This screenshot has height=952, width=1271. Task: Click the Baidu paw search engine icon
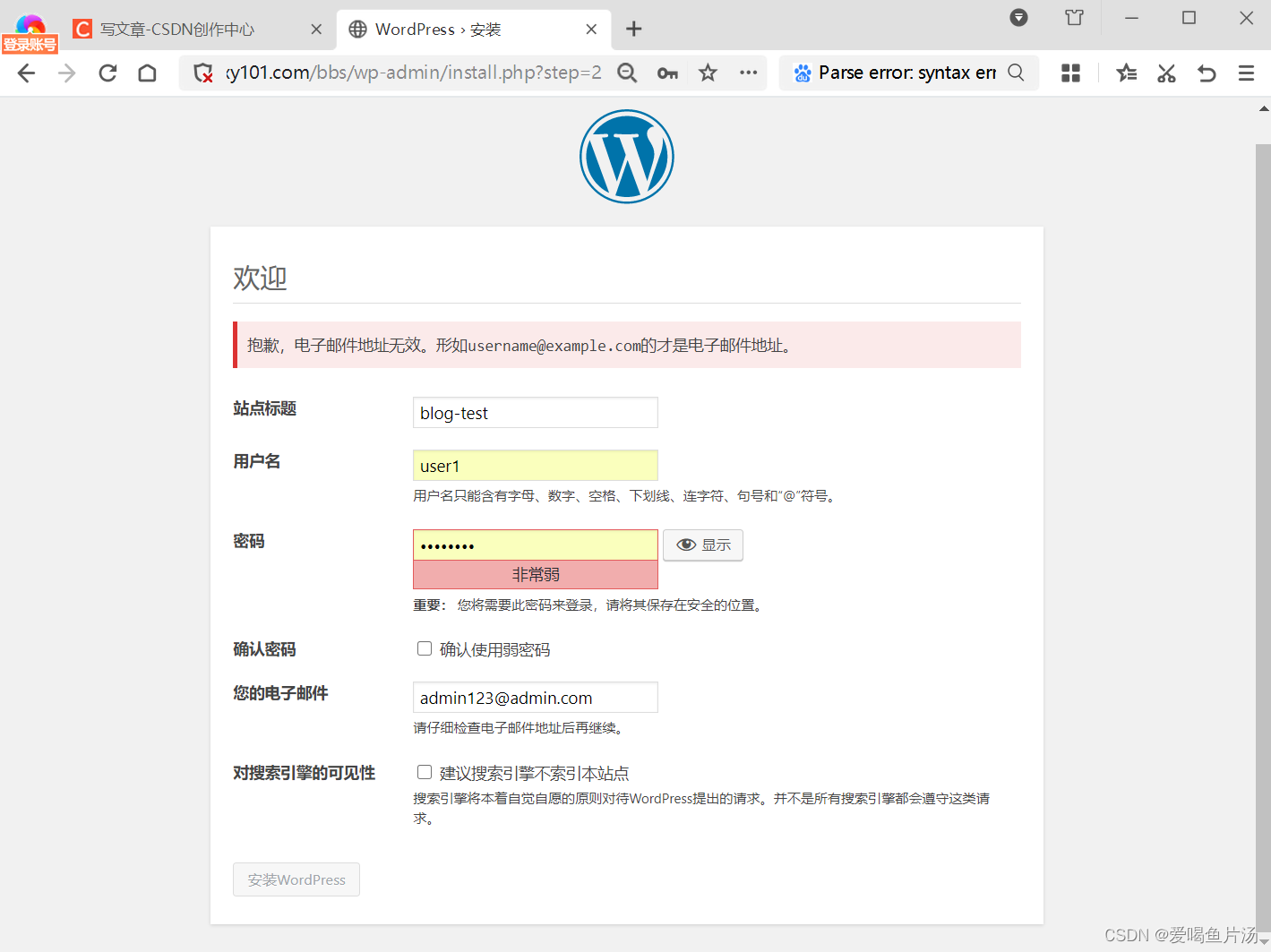(x=803, y=73)
